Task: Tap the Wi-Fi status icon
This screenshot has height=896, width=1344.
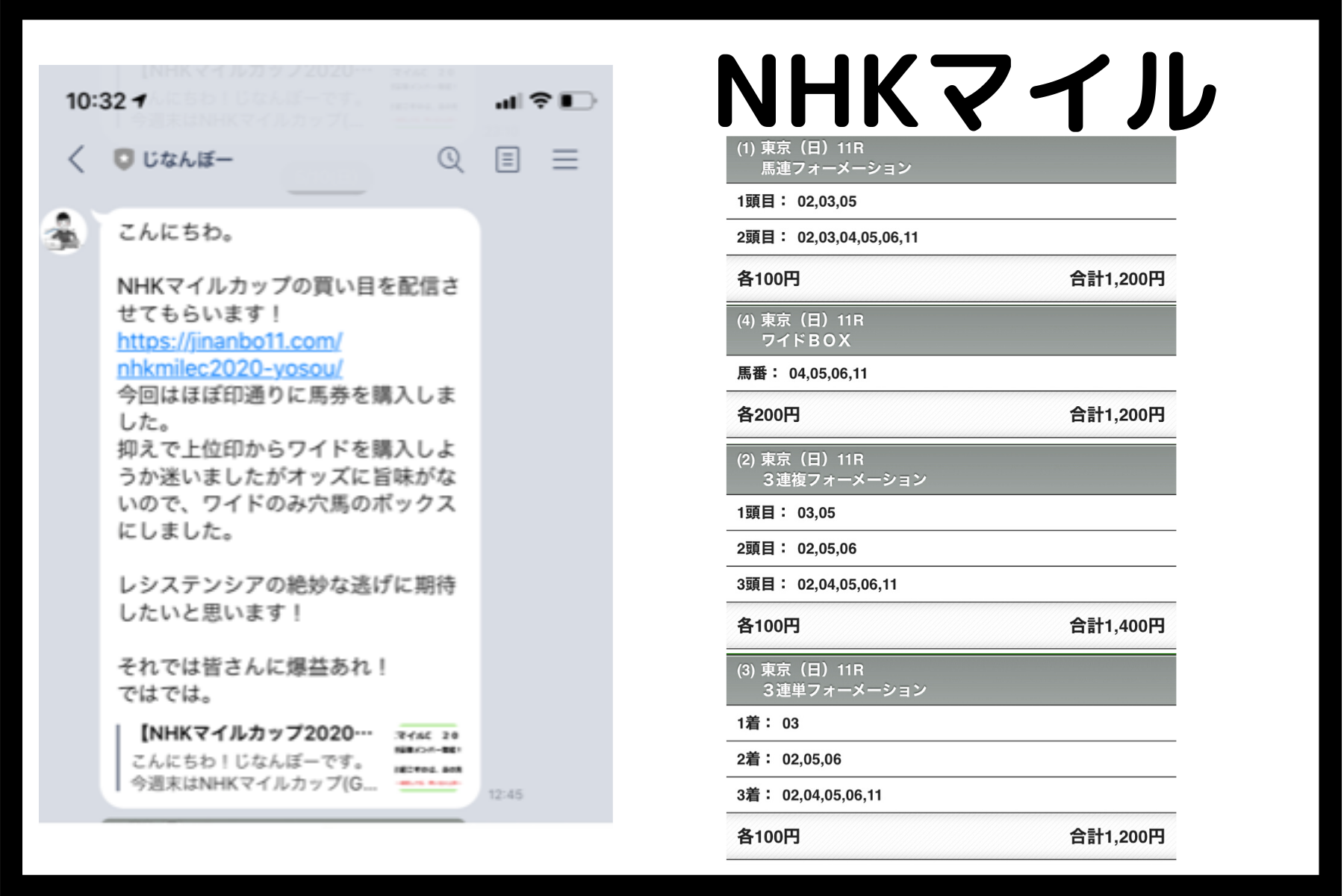Action: (x=541, y=100)
